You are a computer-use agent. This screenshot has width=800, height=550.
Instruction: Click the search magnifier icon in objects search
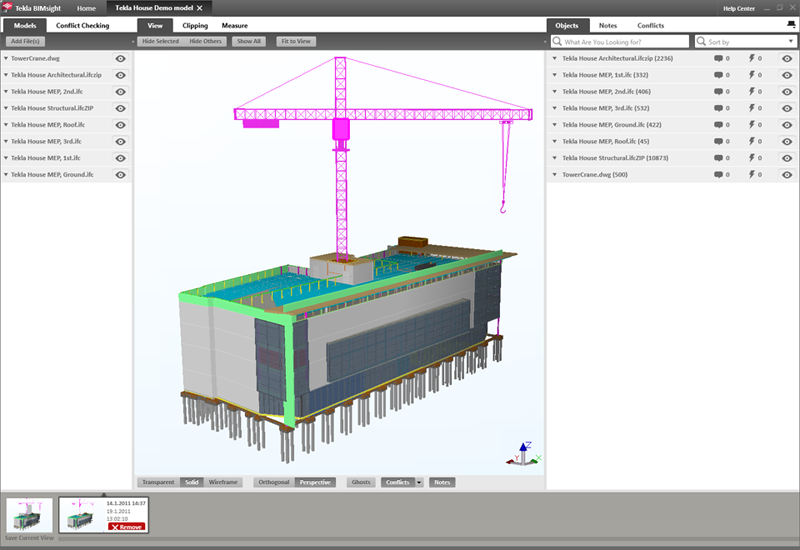[557, 41]
